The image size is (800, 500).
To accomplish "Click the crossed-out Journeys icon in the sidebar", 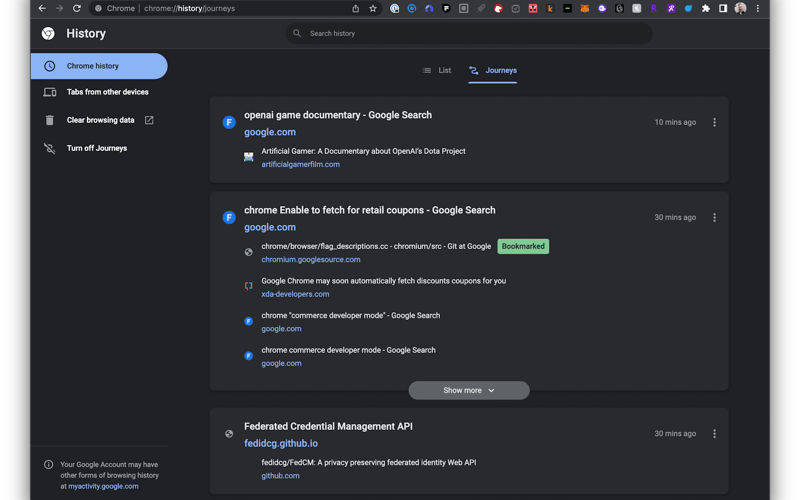I will point(49,148).
